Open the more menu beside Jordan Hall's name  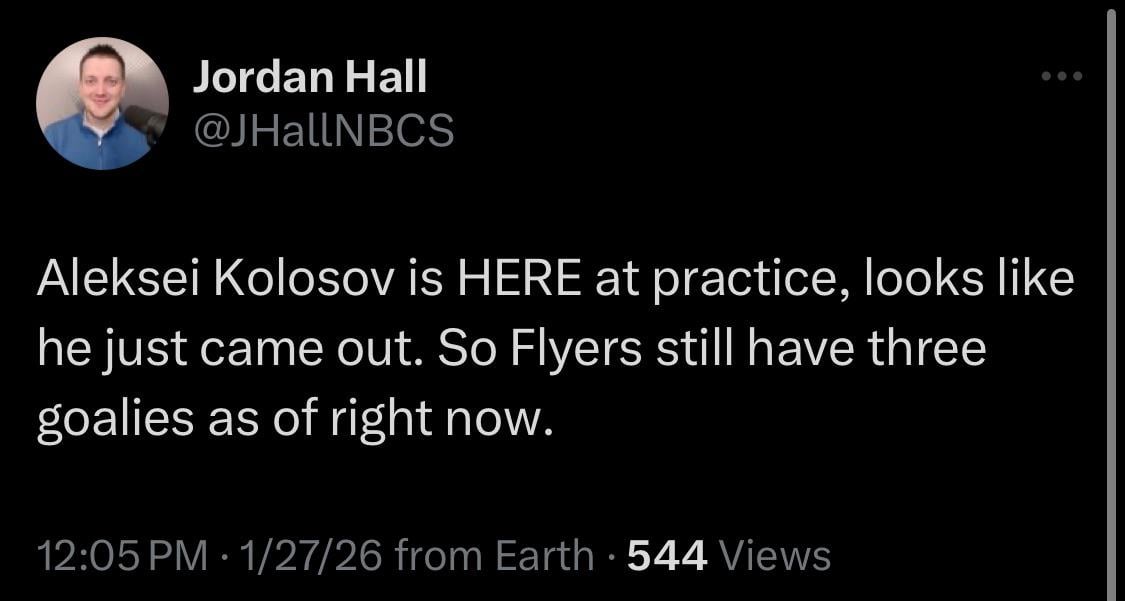click(x=1064, y=73)
